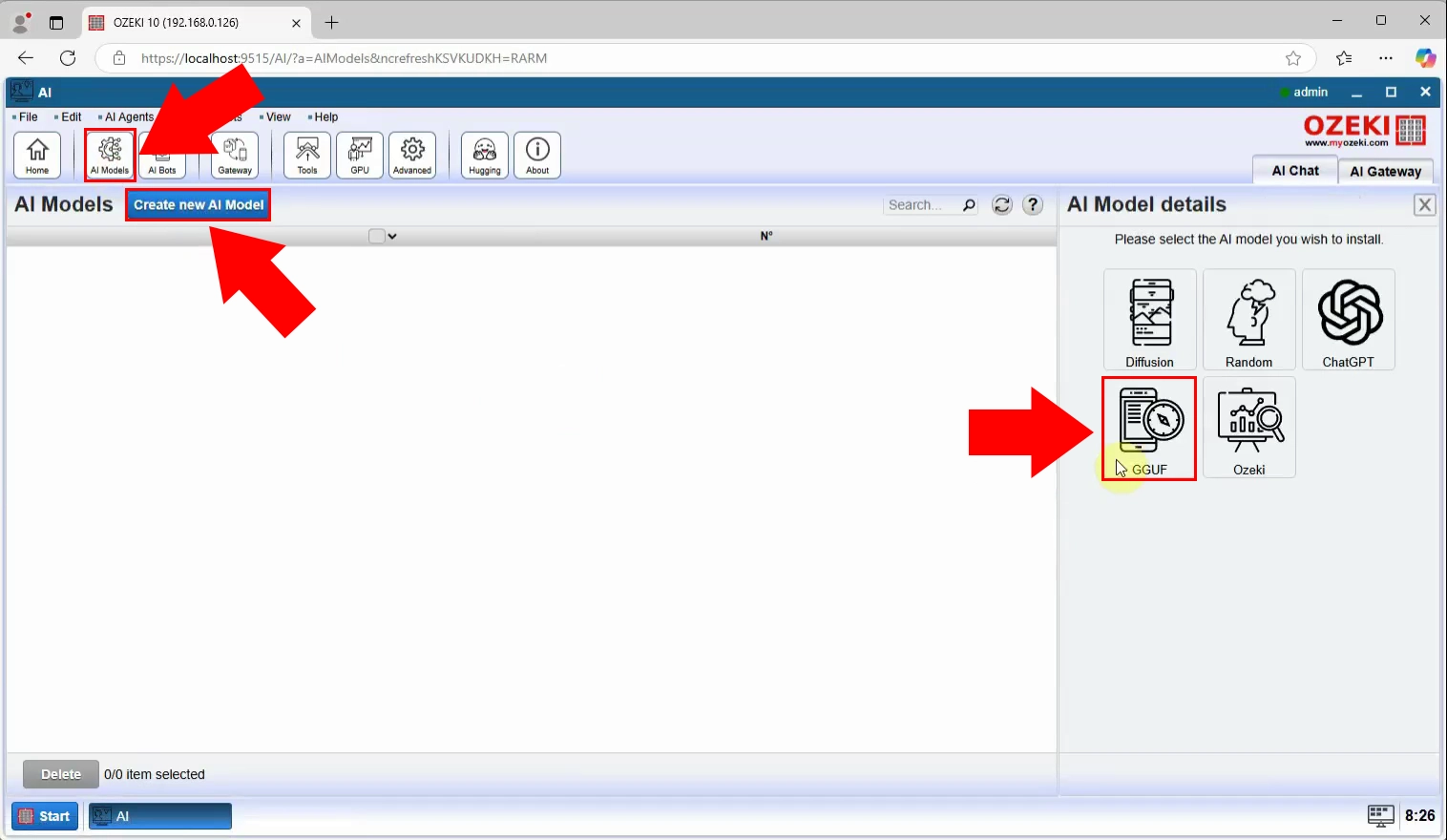View site information lock icon
Image resolution: width=1447 pixels, height=840 pixels.
[x=119, y=58]
